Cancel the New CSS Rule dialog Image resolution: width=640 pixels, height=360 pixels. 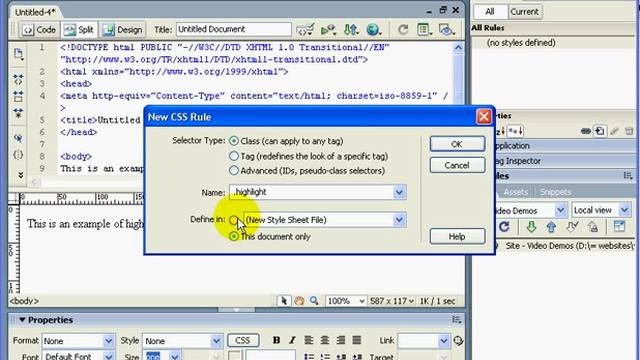(x=457, y=165)
